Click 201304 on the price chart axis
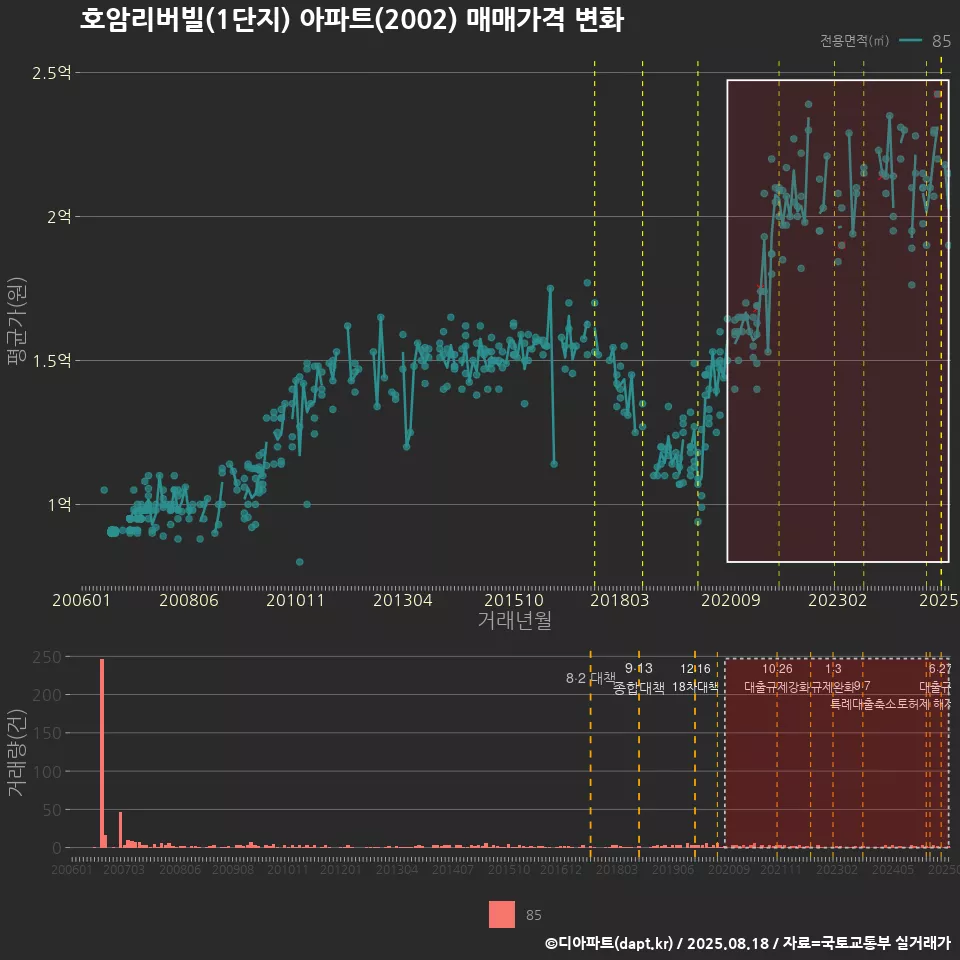The height and width of the screenshot is (960, 960). pyautogui.click(x=403, y=600)
